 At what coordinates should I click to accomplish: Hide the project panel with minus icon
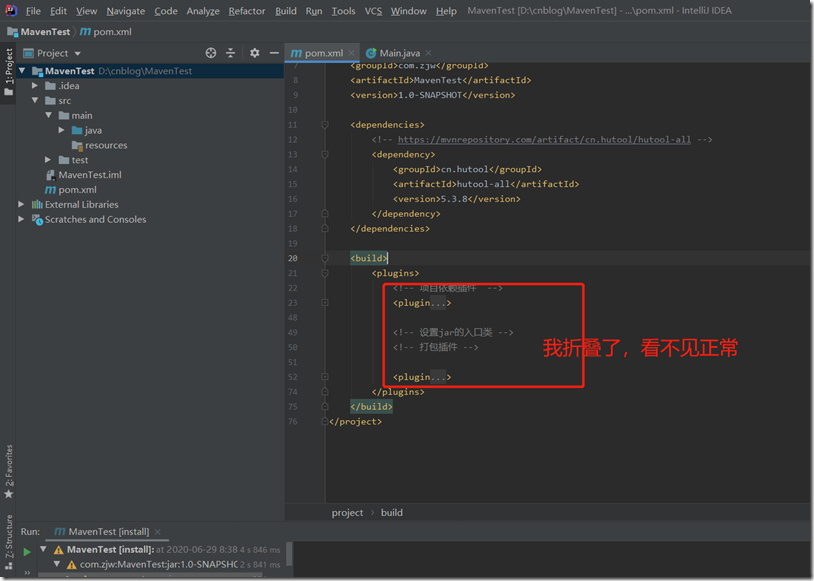click(274, 53)
